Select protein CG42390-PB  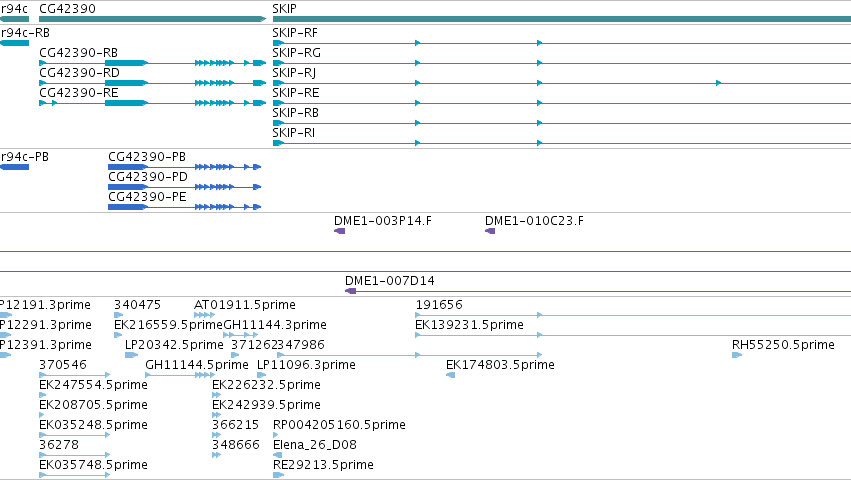147,157
